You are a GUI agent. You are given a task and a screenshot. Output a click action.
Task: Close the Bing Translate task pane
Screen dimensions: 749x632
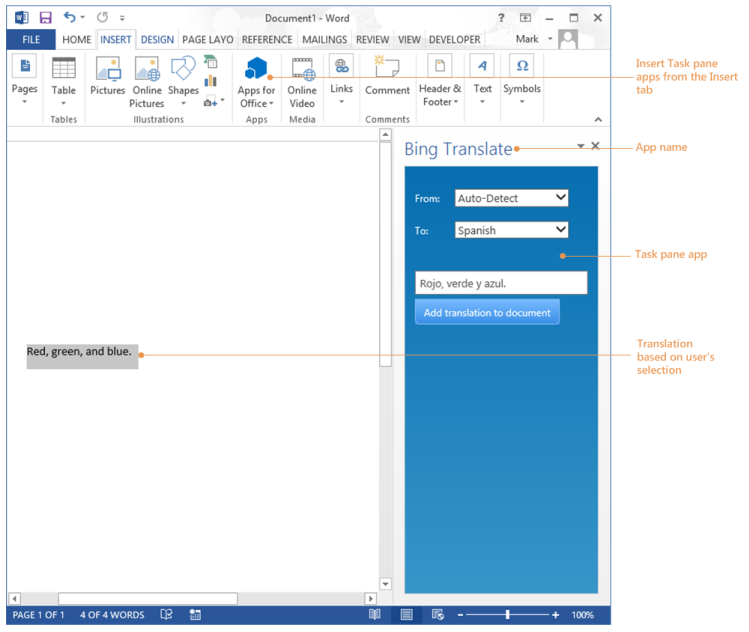pos(595,146)
